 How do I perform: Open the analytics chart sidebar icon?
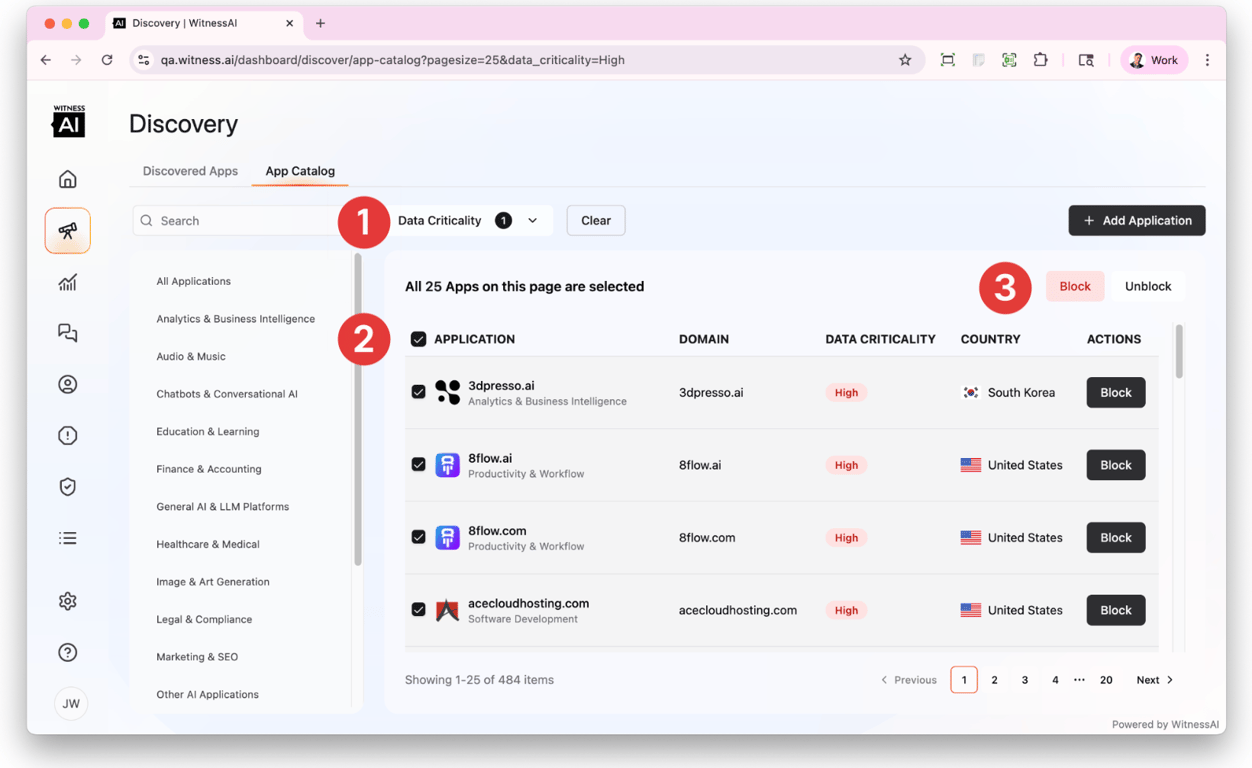pyautogui.click(x=68, y=282)
